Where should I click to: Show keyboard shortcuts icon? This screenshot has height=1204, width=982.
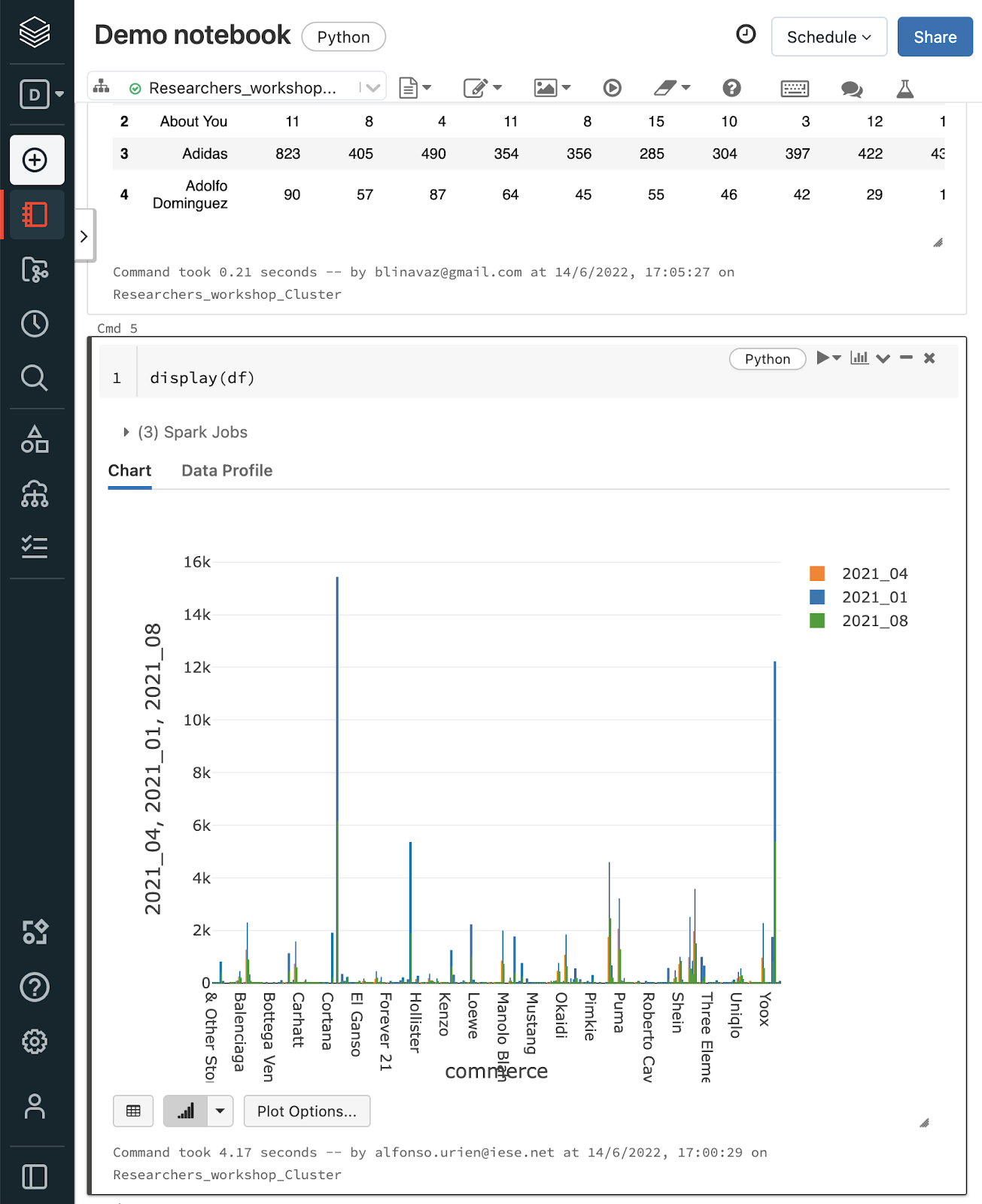tap(795, 89)
